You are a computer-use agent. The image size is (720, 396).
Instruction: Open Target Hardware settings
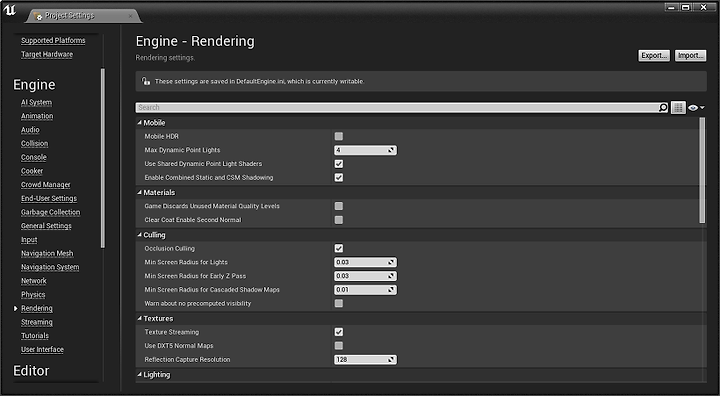coord(47,54)
